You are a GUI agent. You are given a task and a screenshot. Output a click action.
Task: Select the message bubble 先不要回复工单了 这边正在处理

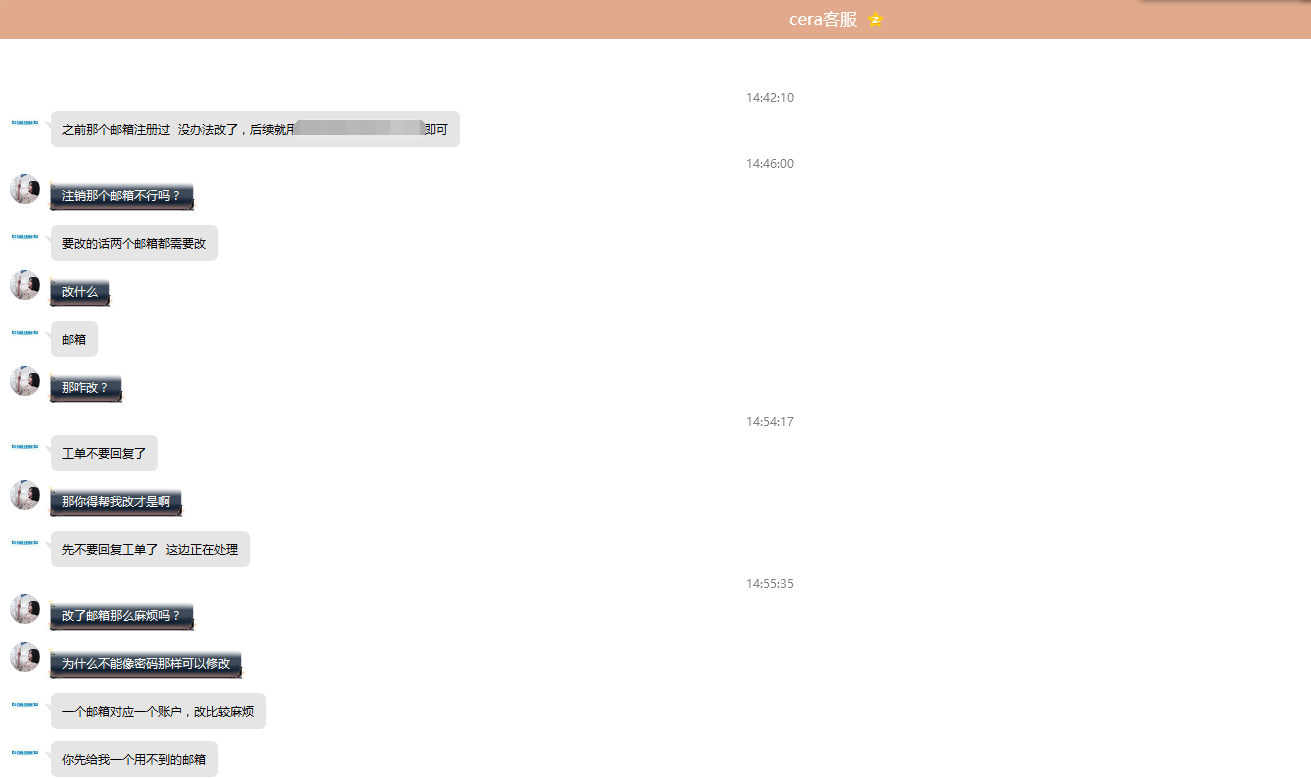tap(150, 549)
